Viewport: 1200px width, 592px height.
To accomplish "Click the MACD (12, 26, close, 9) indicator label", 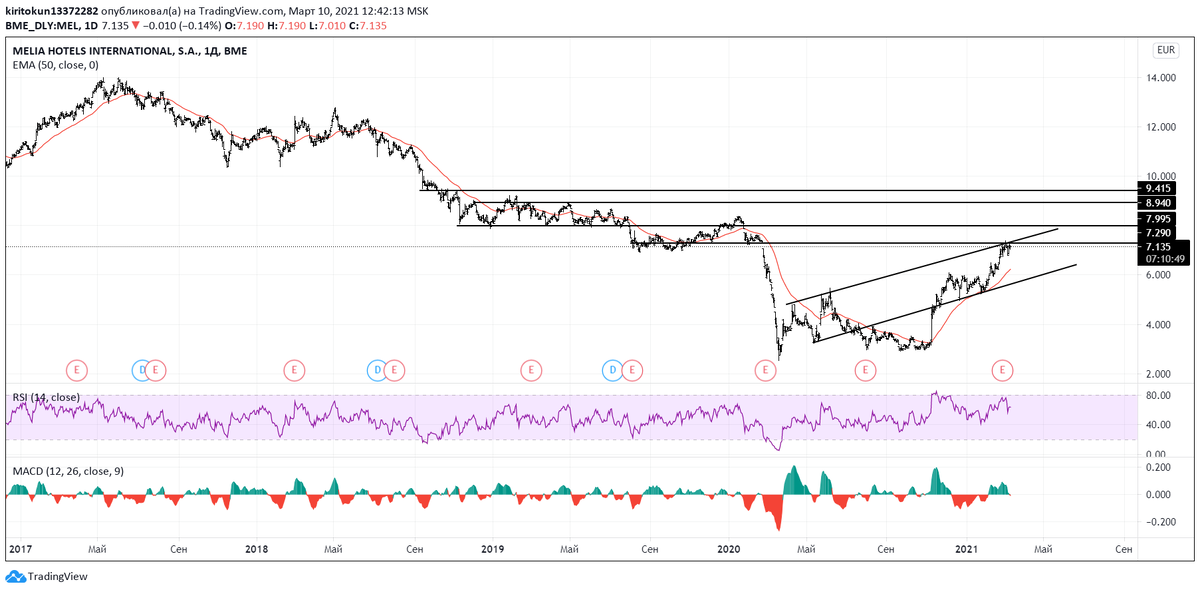I will [x=70, y=469].
